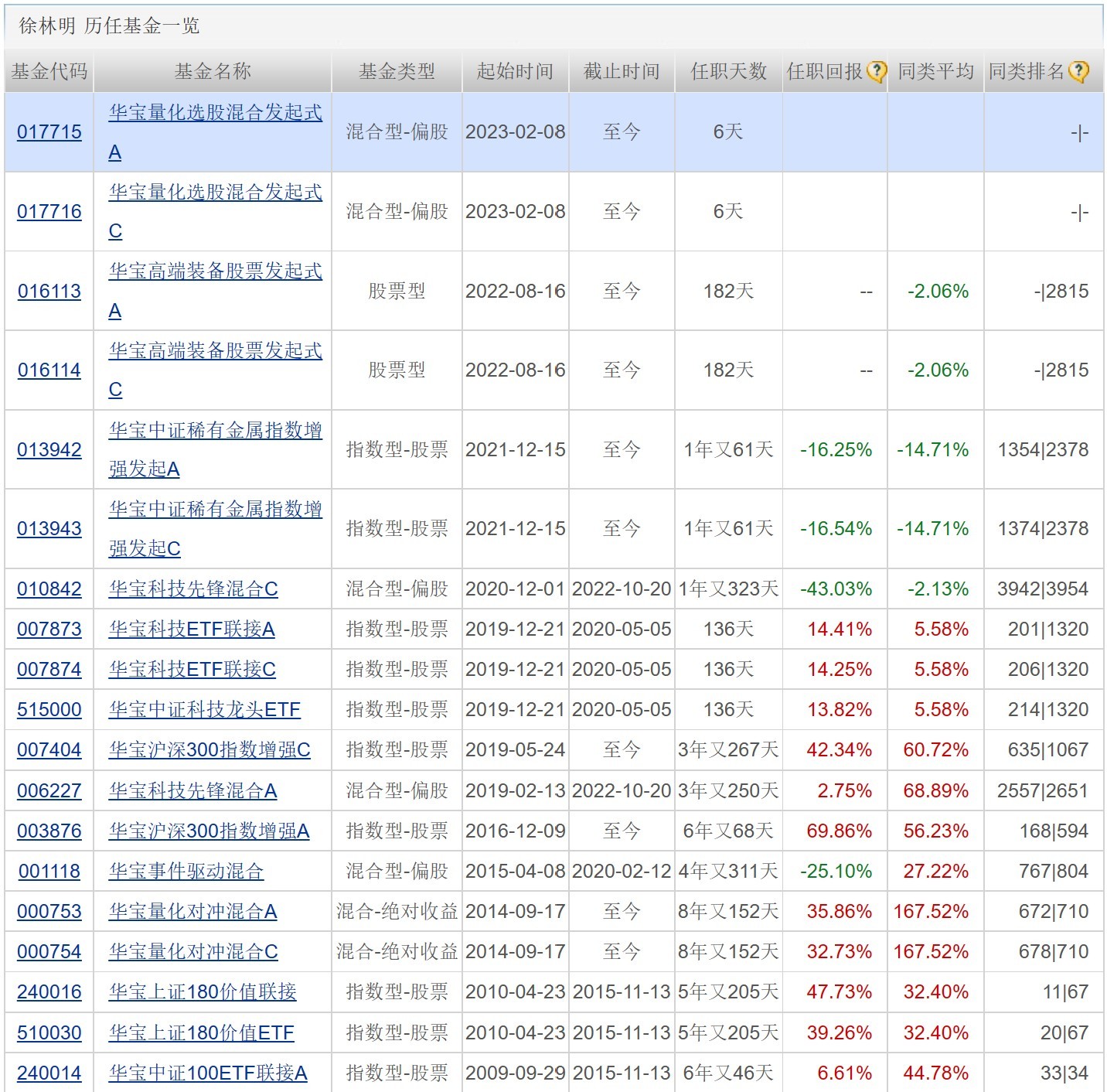The width and height of the screenshot is (1107, 1092).
Task: Open fund code link 013942
Action: pos(49,450)
